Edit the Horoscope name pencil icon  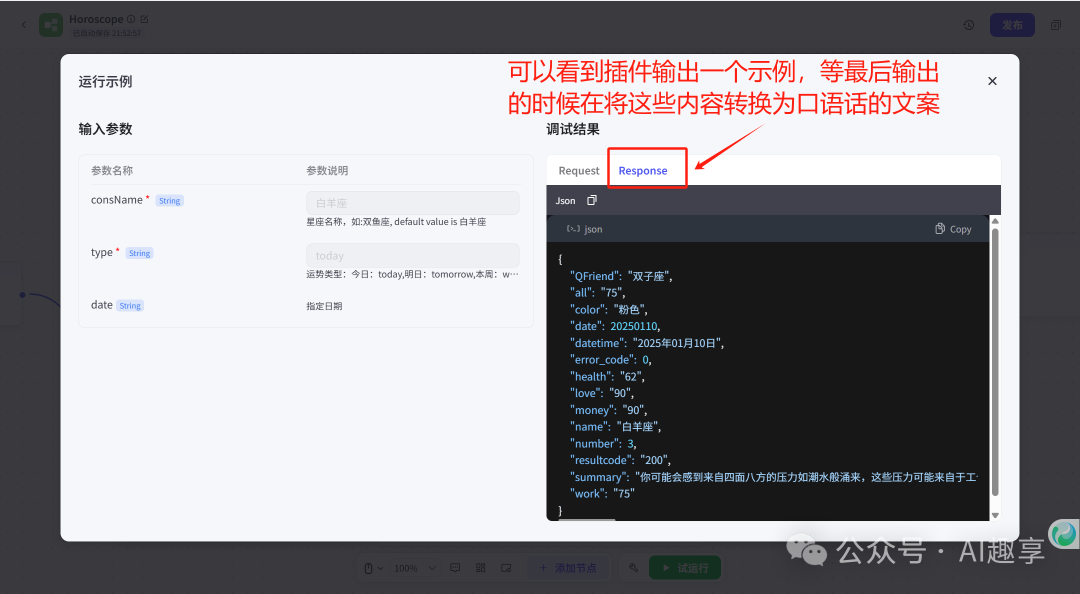coord(144,19)
